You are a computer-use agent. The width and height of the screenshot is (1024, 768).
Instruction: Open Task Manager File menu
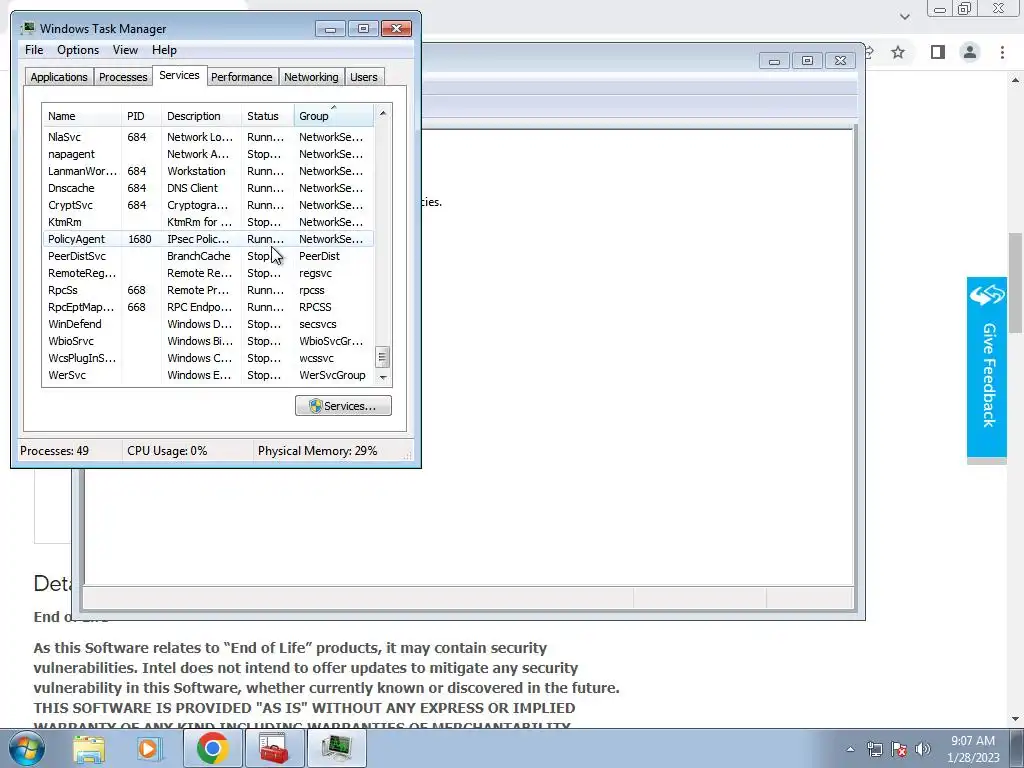click(34, 50)
